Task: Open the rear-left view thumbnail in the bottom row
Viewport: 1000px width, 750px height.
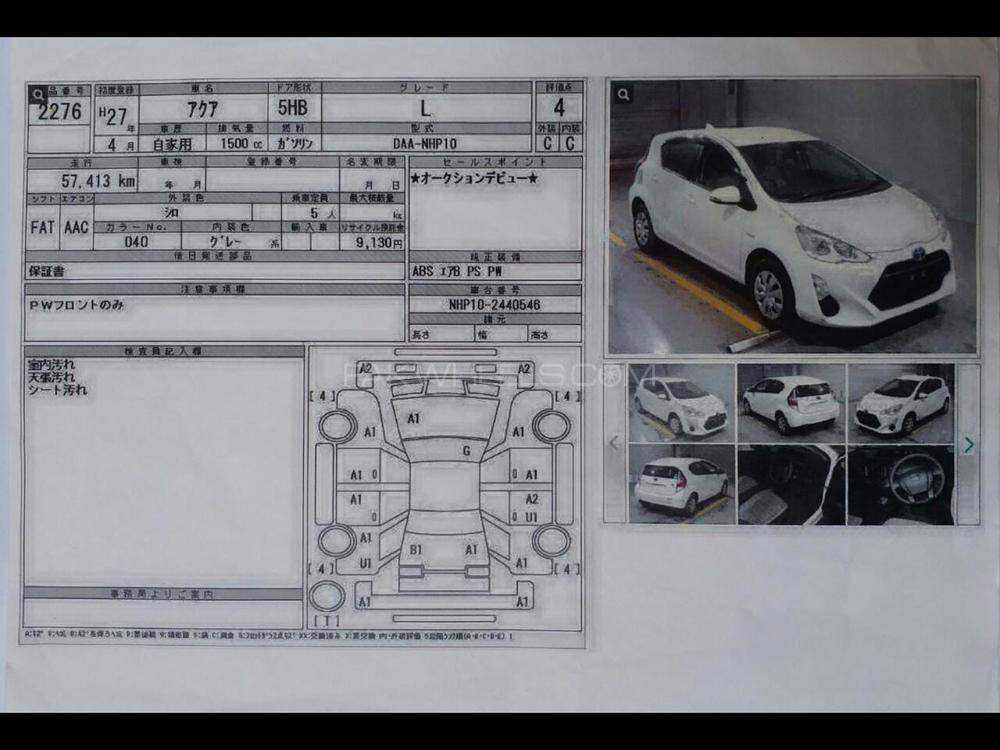Action: [x=682, y=484]
